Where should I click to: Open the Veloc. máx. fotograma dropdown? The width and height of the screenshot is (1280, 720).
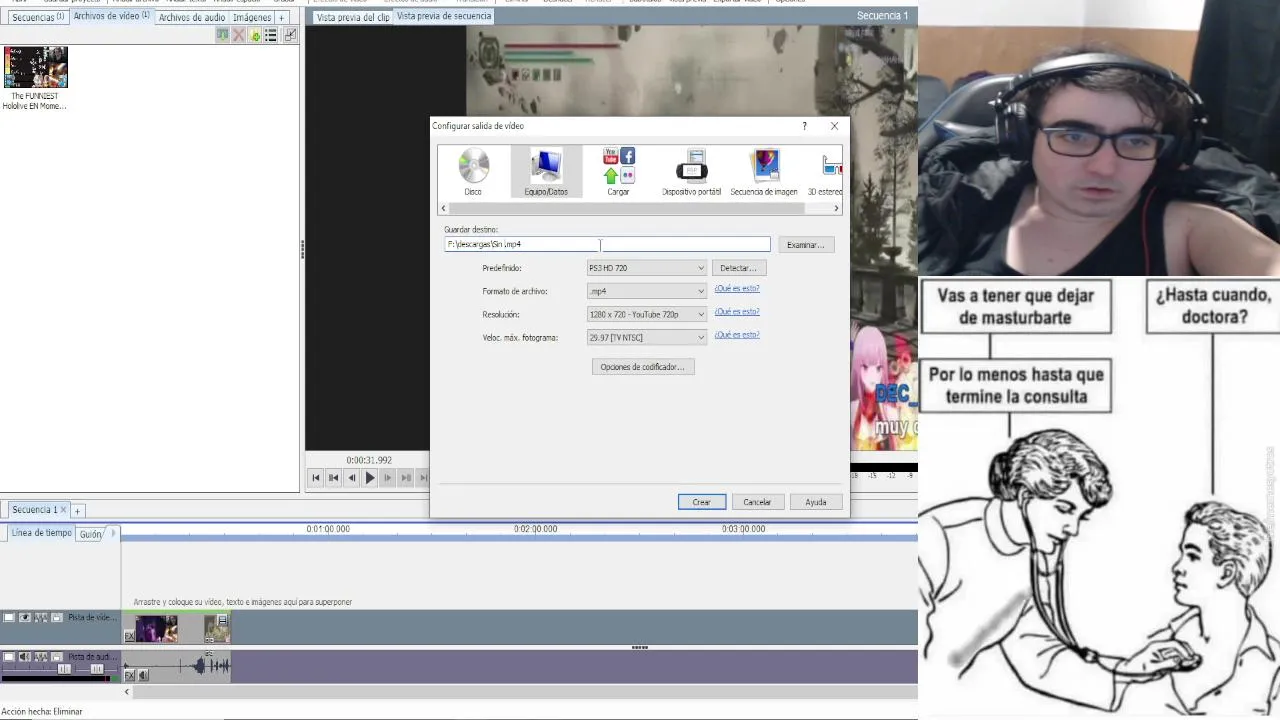click(x=647, y=338)
